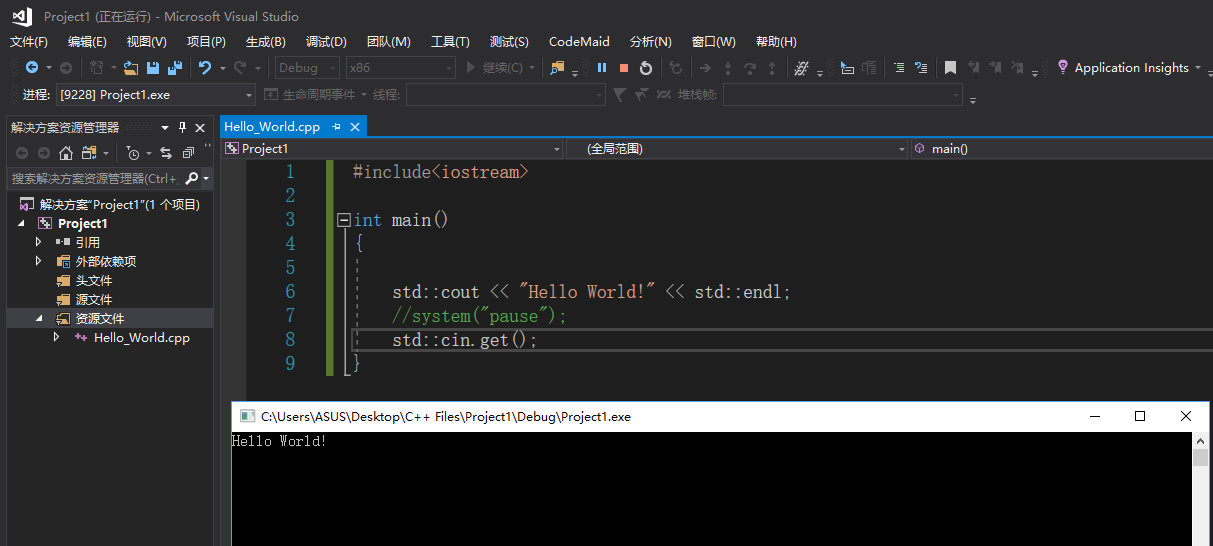Pause debugging with the Break All icon

click(602, 67)
